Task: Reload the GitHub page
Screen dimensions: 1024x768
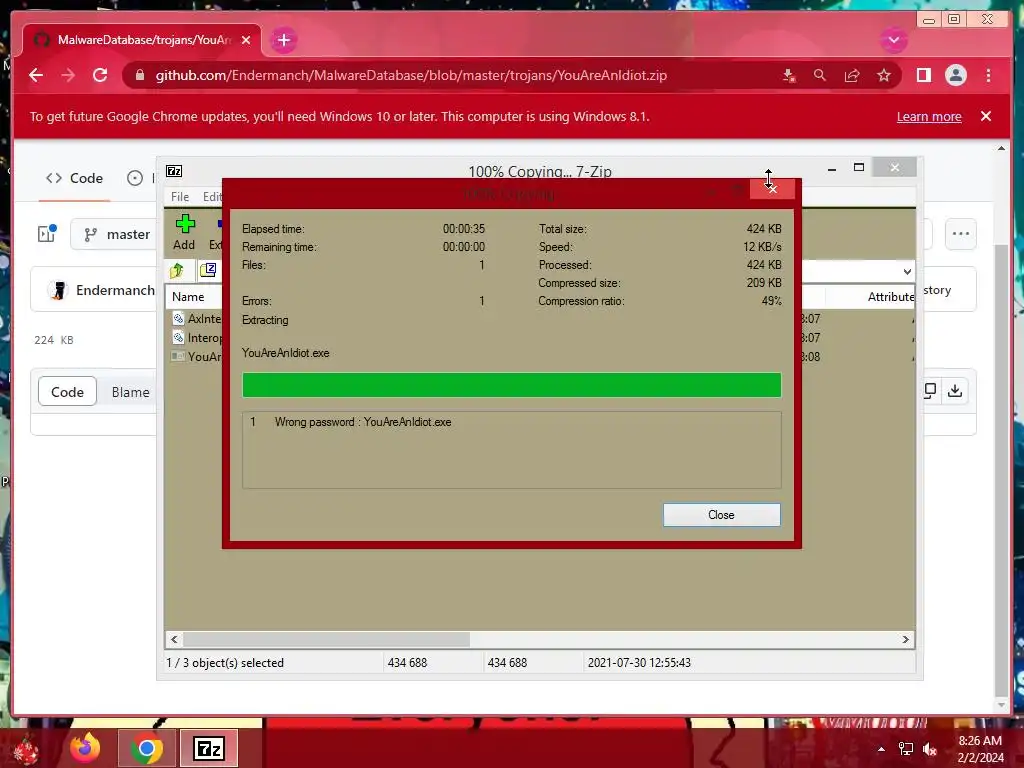Action: [100, 75]
